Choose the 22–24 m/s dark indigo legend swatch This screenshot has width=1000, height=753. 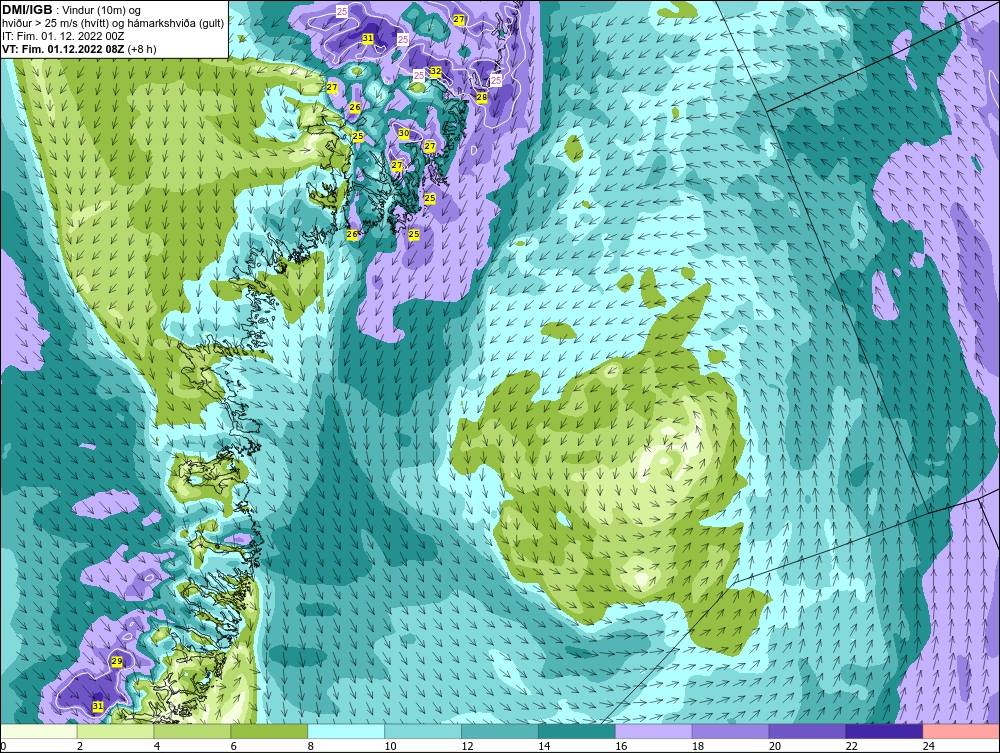pyautogui.click(x=885, y=731)
